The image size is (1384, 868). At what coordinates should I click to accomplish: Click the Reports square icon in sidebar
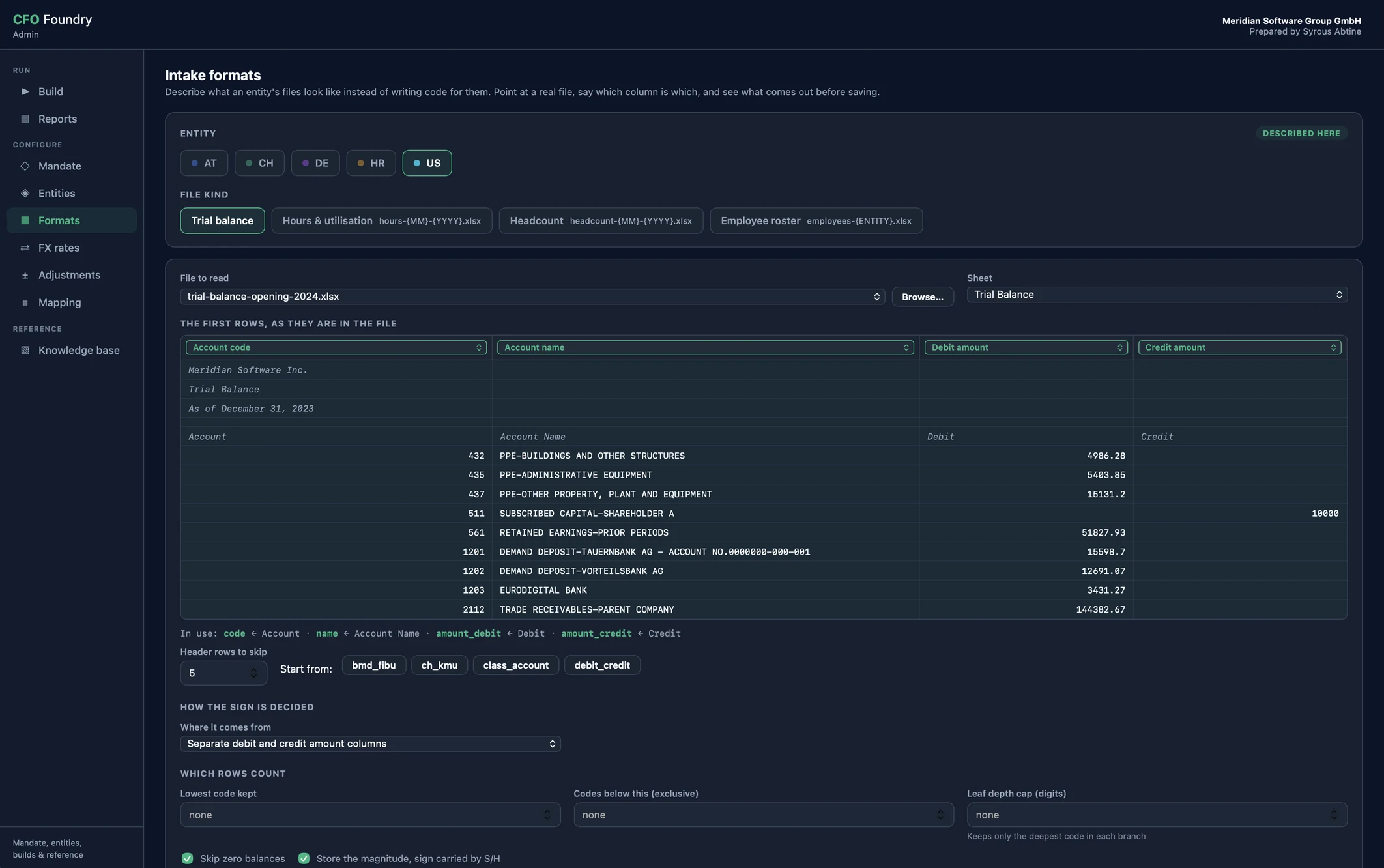point(25,119)
